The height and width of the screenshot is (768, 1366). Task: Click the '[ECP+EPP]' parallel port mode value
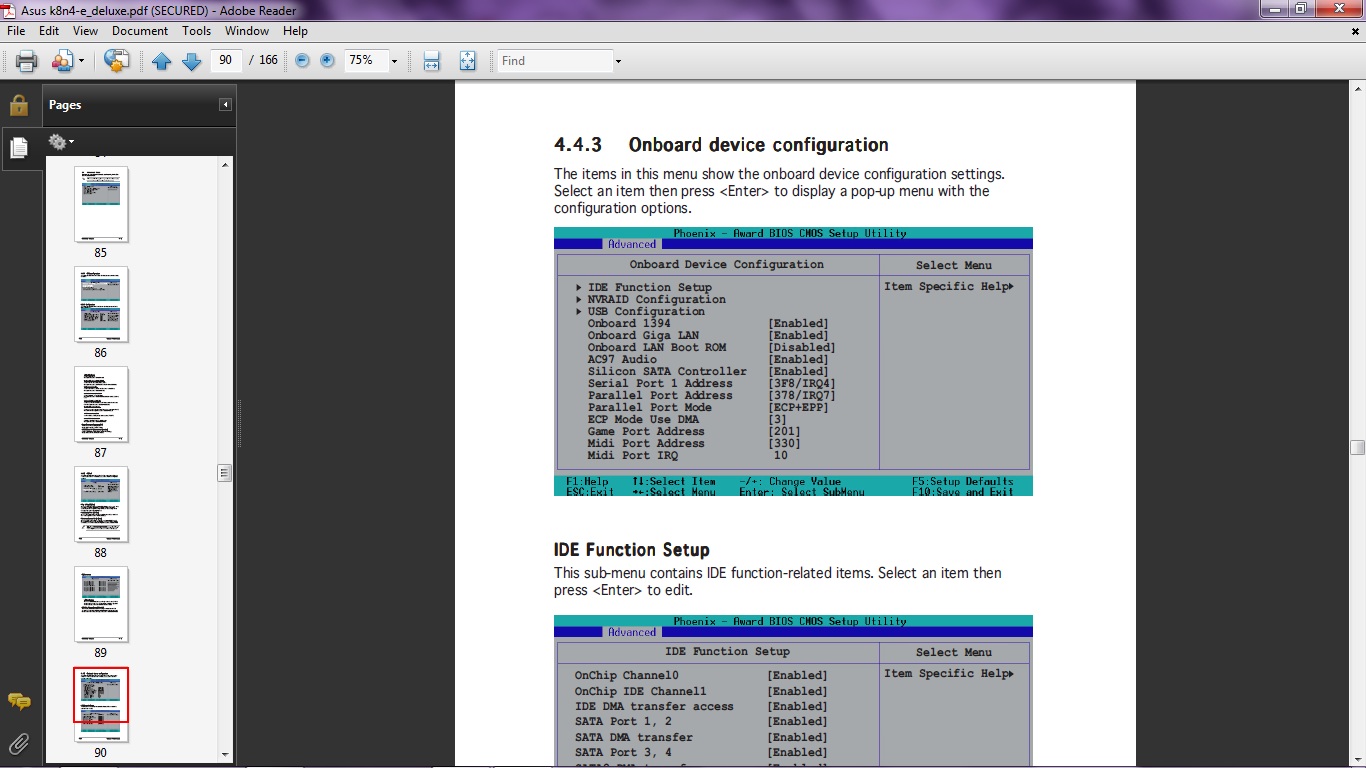pos(798,407)
